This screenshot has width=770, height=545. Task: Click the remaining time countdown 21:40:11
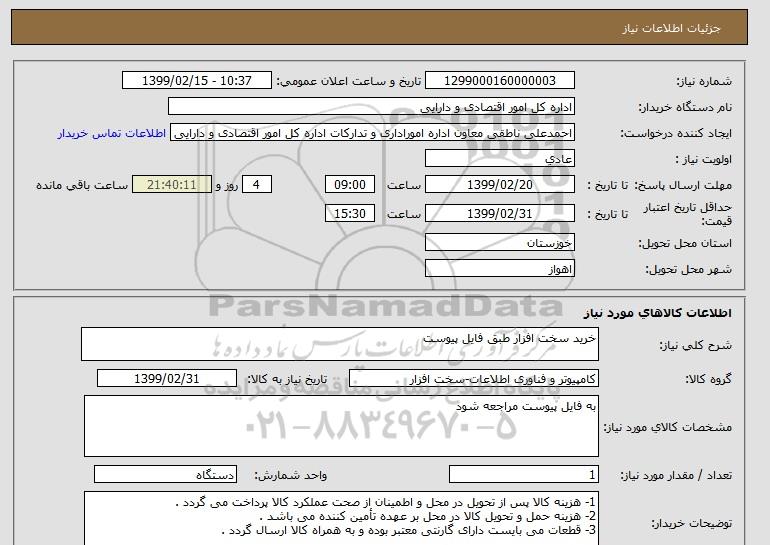click(x=172, y=185)
